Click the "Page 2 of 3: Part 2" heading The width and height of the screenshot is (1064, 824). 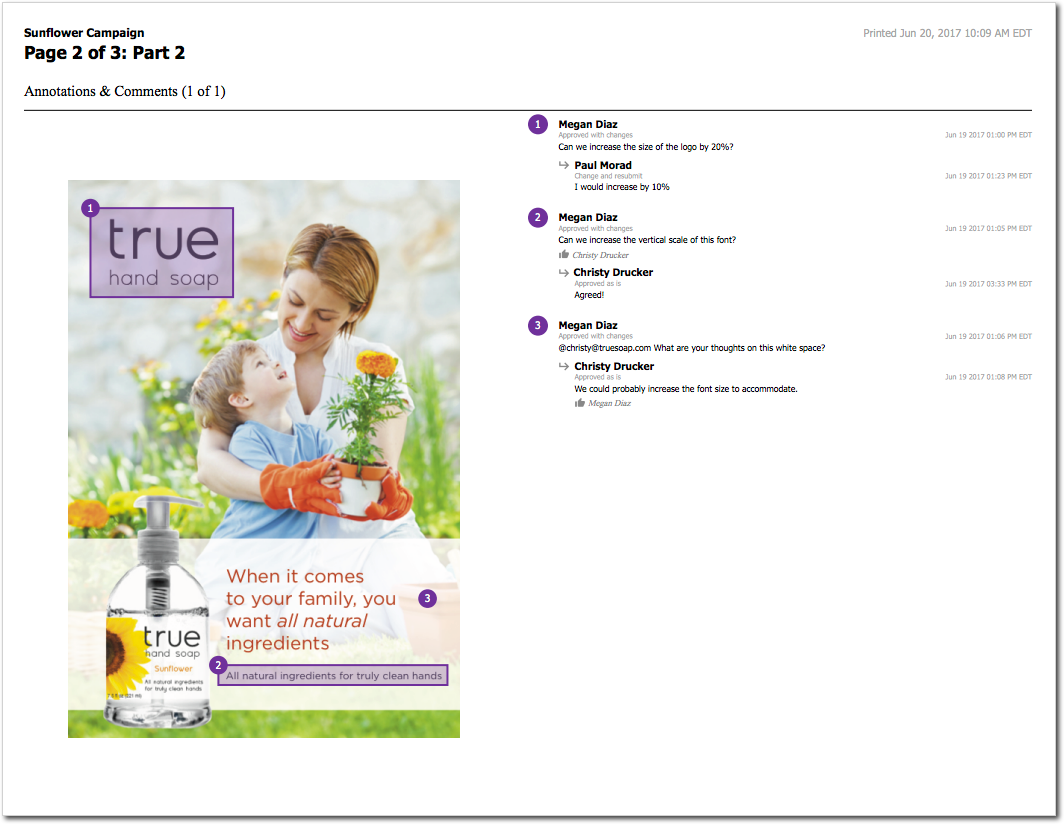pyautogui.click(x=104, y=54)
